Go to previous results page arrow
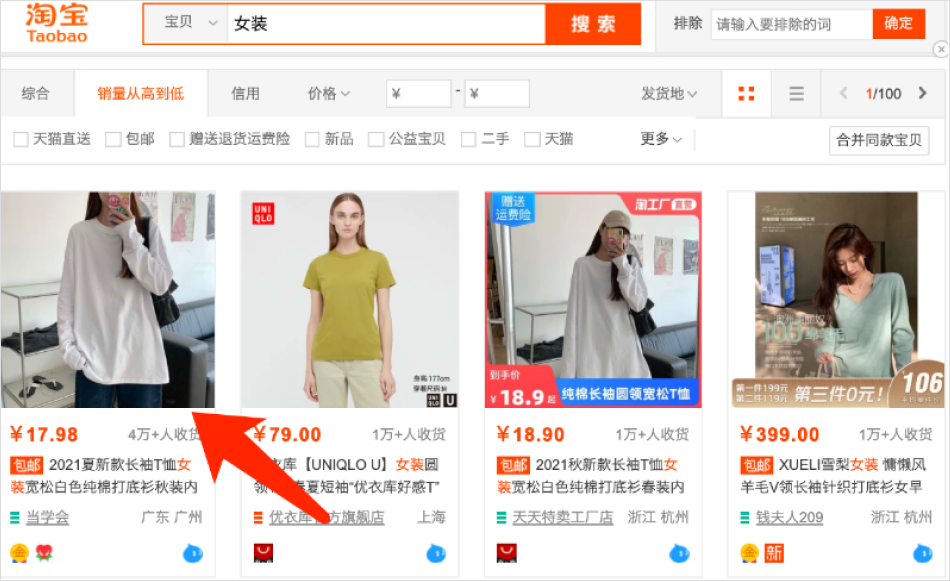Image resolution: width=950 pixels, height=581 pixels. (x=843, y=94)
